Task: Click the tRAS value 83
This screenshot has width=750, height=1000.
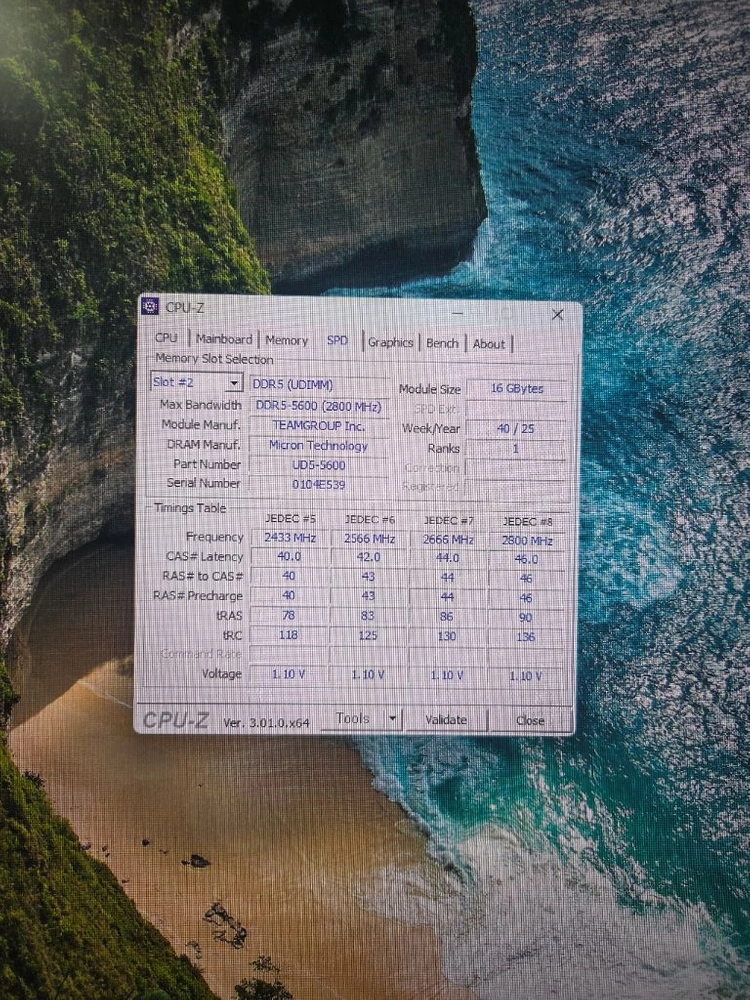Action: pos(368,616)
